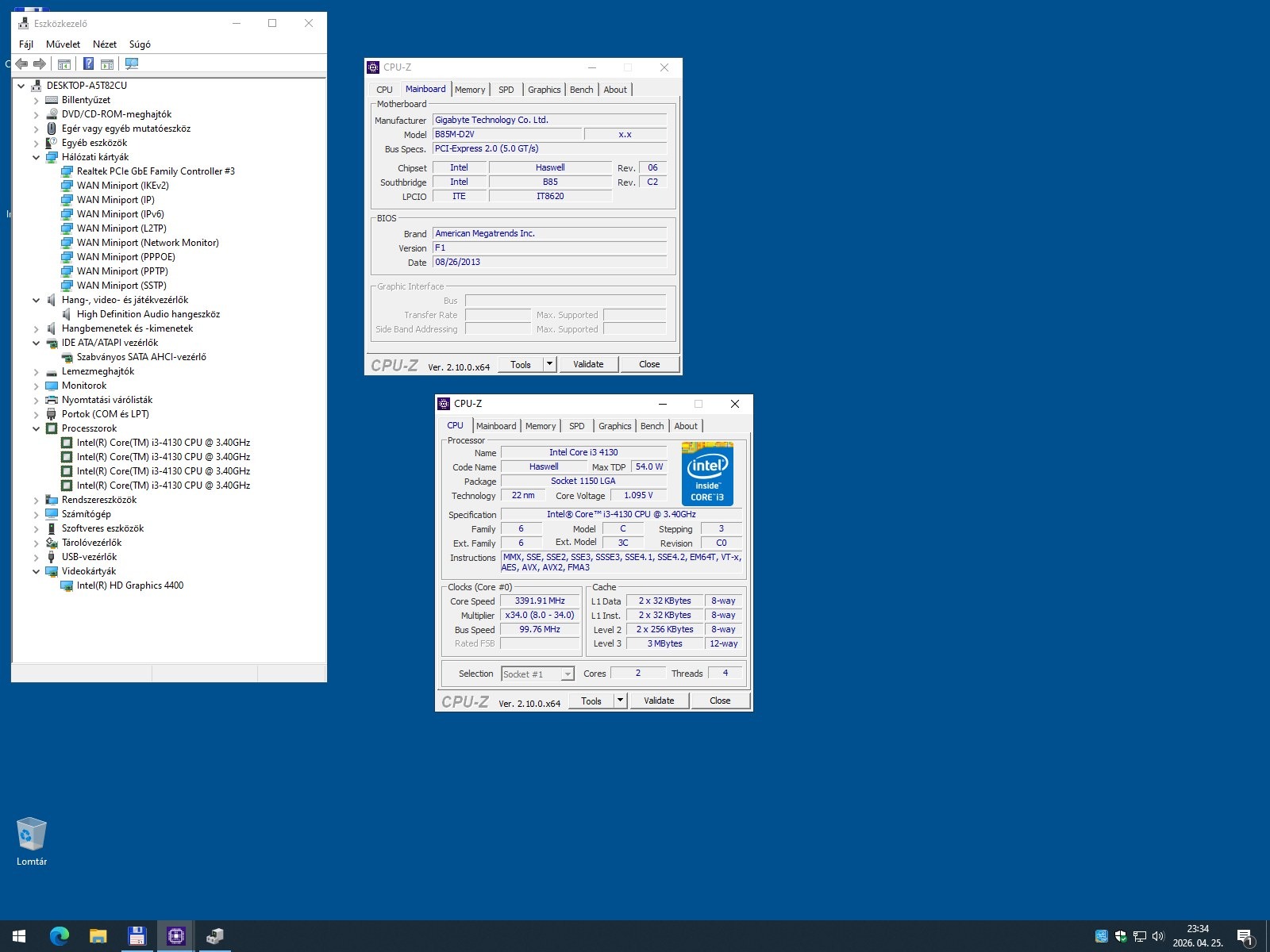Open File Explorer from the taskbar
Image resolution: width=1270 pixels, height=952 pixels.
pyautogui.click(x=98, y=936)
